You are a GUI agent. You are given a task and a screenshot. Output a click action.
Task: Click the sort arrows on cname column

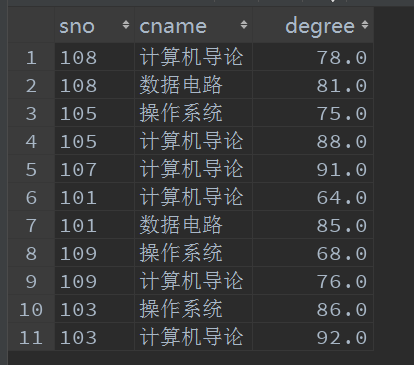244,25
